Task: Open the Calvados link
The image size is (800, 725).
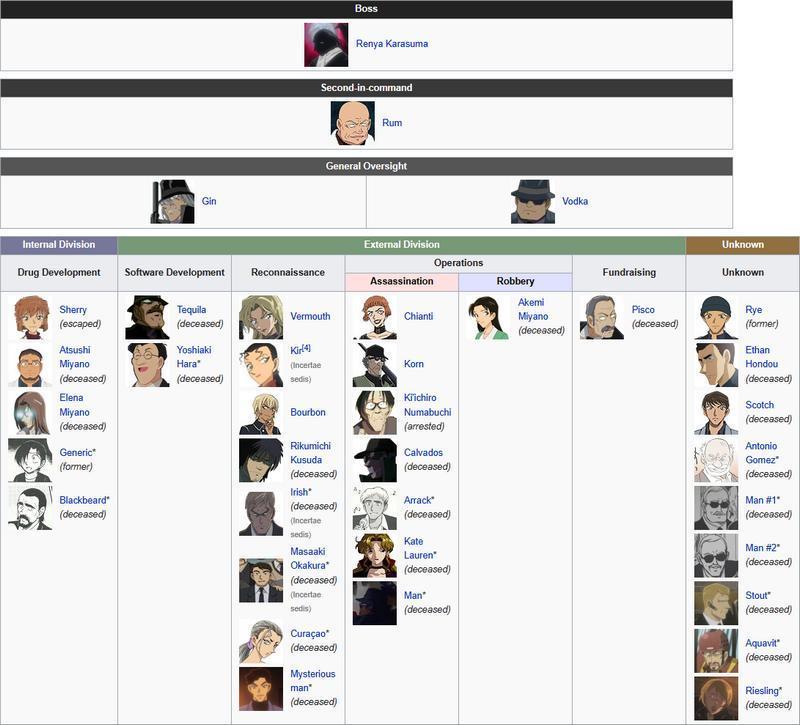Action: [x=423, y=453]
